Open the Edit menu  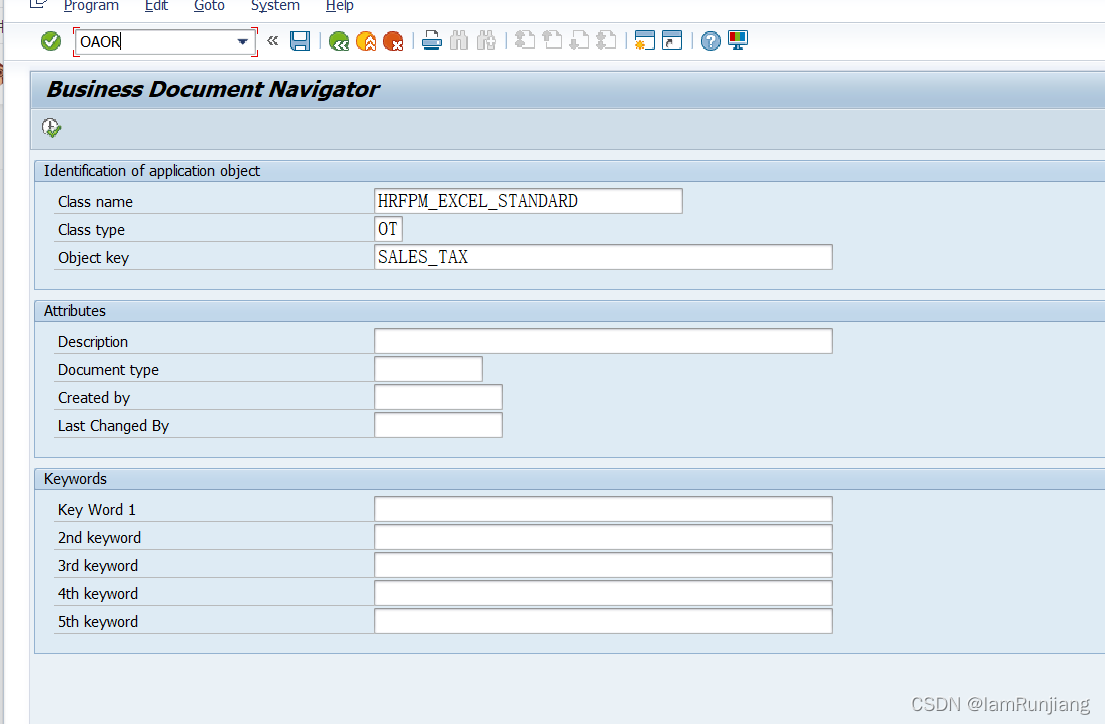156,6
